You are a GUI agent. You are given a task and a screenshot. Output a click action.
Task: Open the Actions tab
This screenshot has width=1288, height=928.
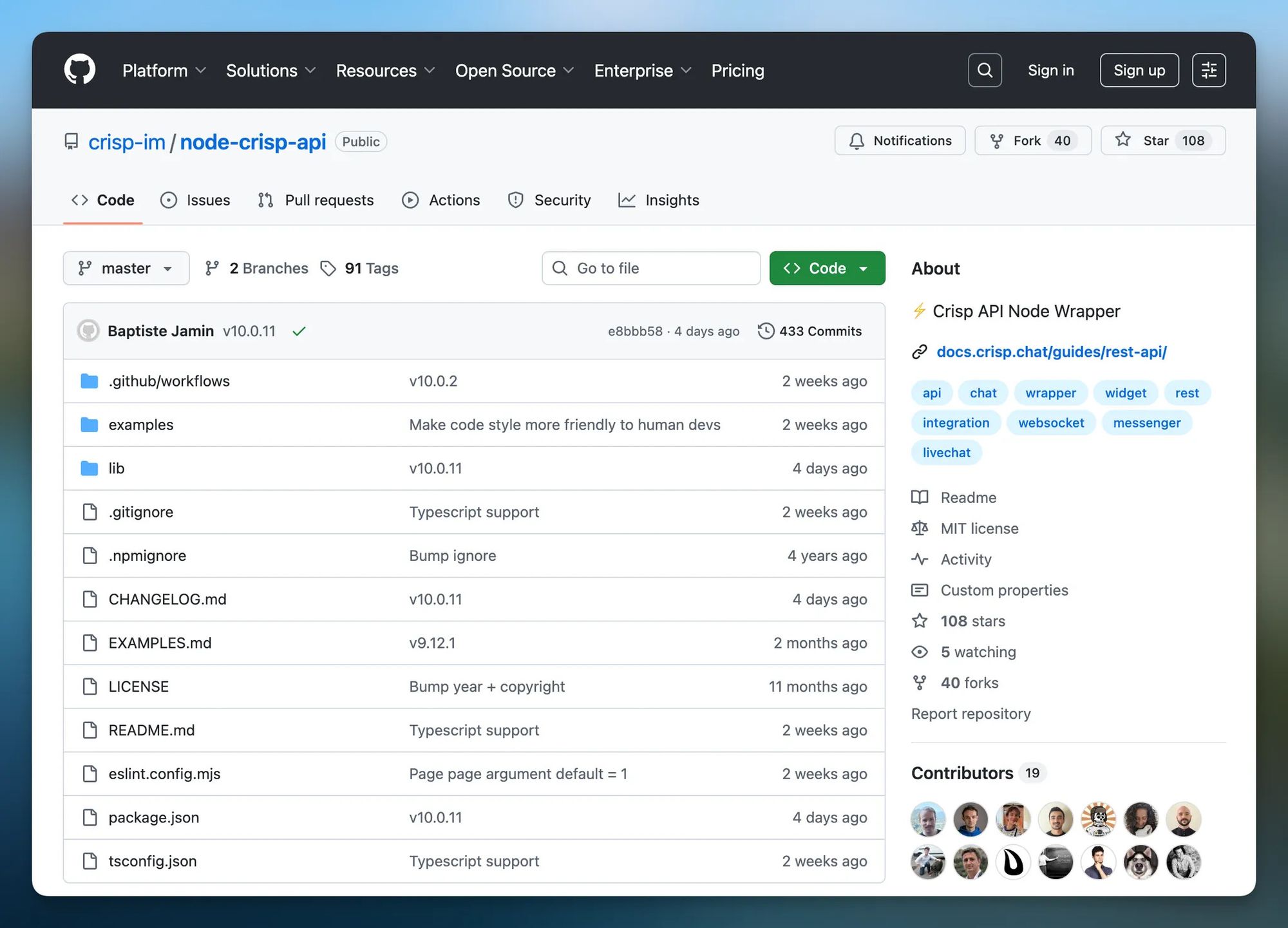tap(441, 200)
